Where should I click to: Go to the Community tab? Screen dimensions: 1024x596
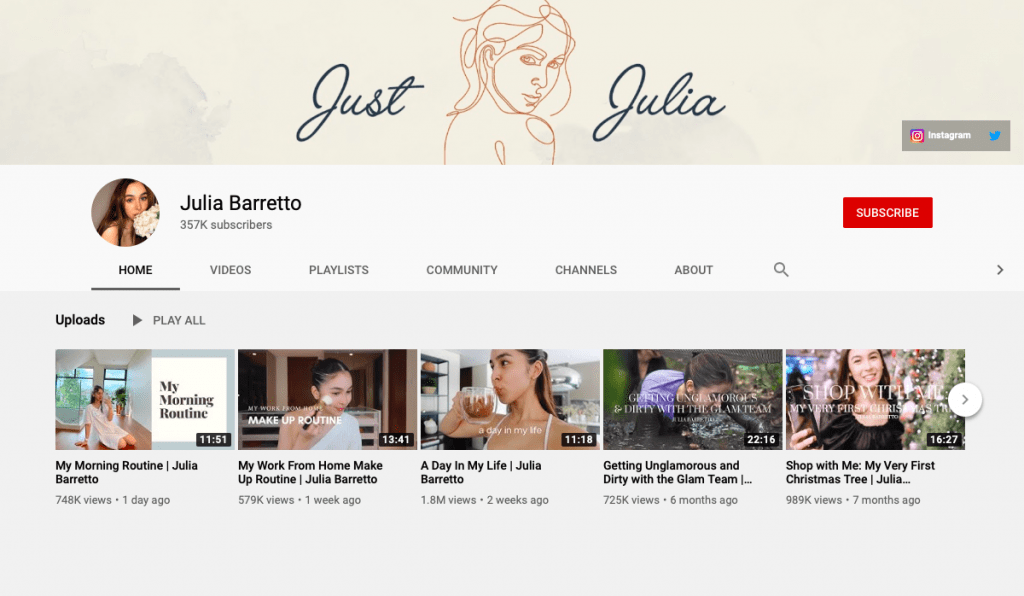[462, 270]
